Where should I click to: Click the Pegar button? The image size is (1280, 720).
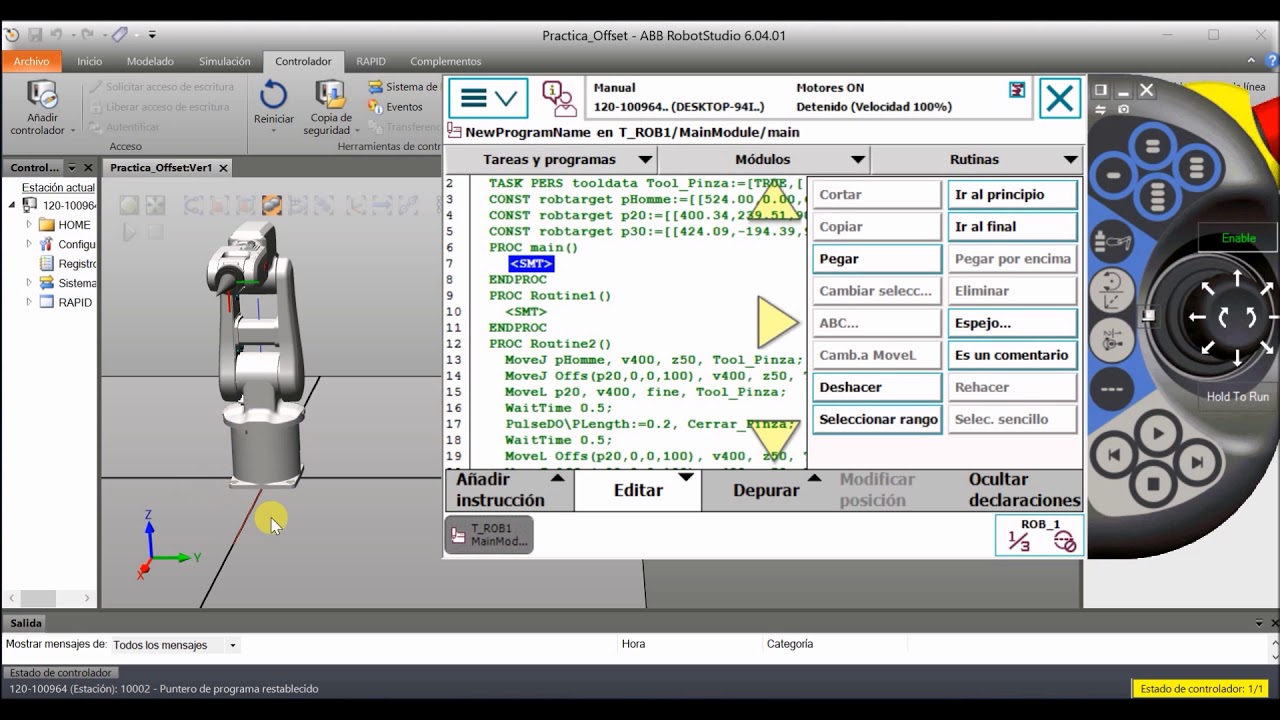tap(876, 259)
